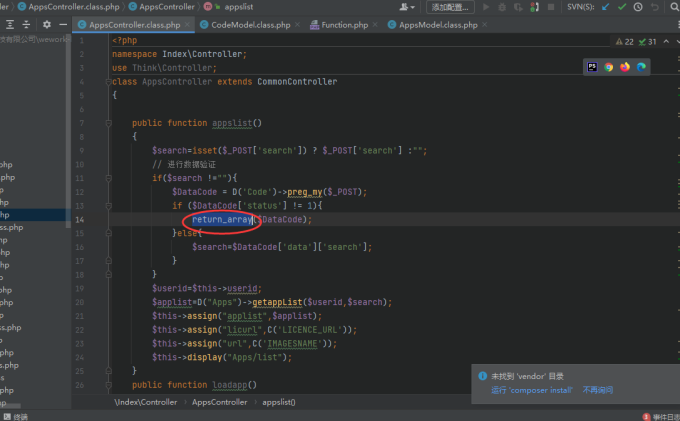Collapse loadapp function fold marker line 26
The width and height of the screenshot is (680, 421).
(108, 385)
